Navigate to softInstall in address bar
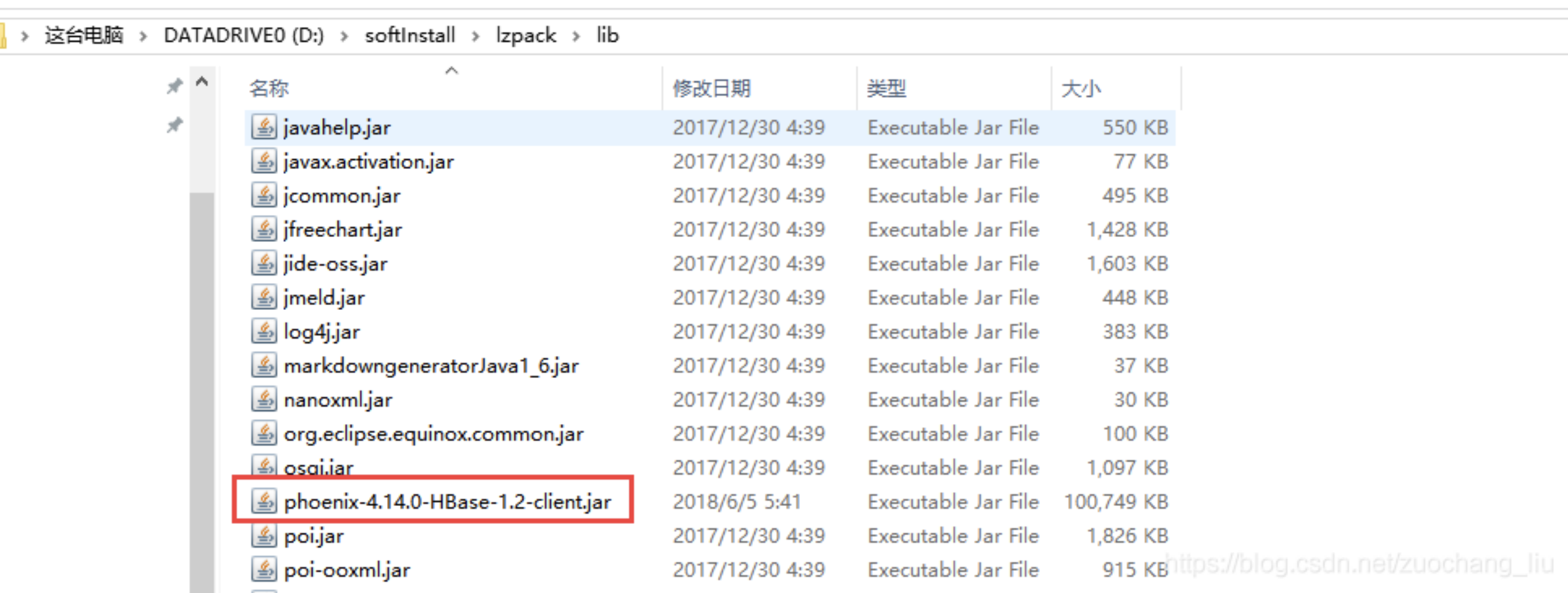 (410, 36)
